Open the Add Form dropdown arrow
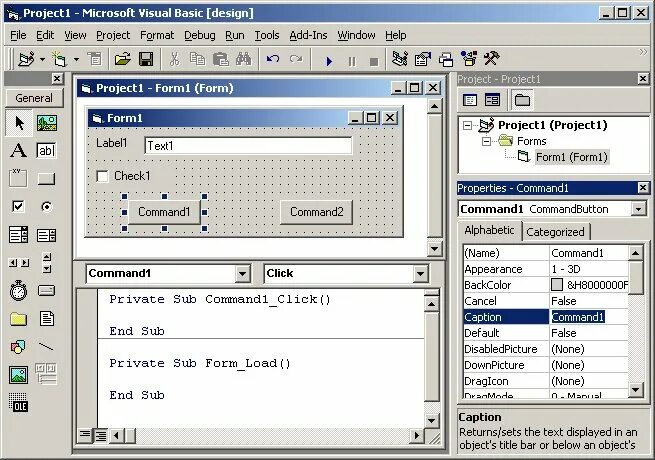The width and height of the screenshot is (655, 460). (x=76, y=59)
